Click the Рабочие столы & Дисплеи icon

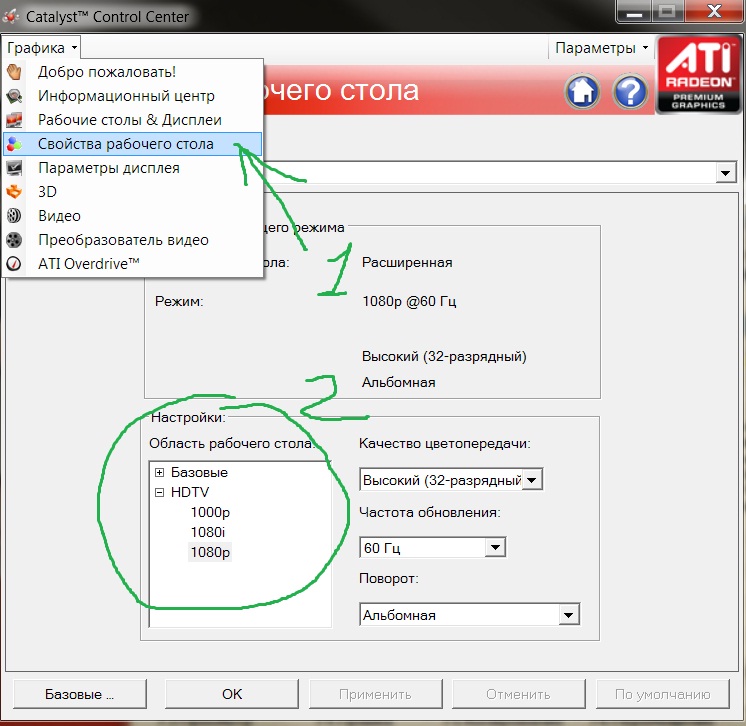pos(14,120)
